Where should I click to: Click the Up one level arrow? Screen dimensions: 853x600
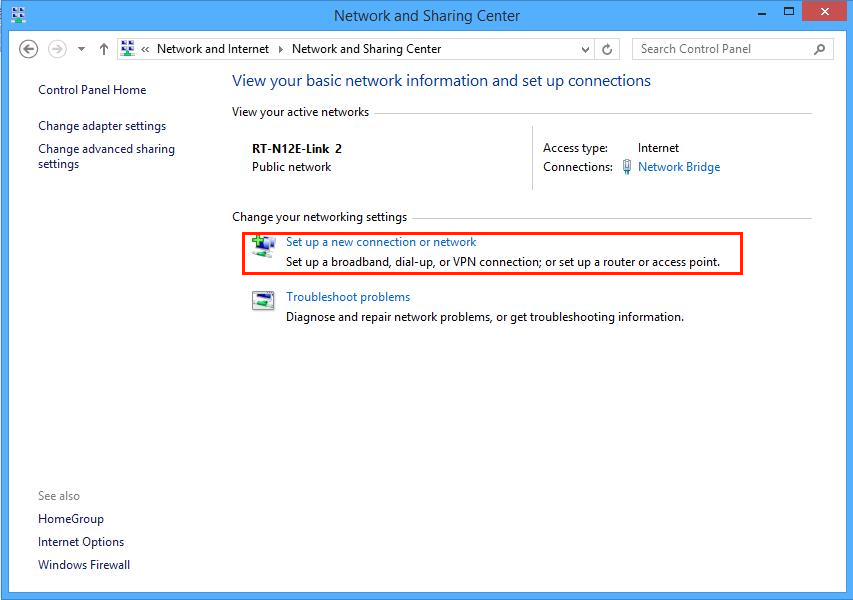click(104, 49)
